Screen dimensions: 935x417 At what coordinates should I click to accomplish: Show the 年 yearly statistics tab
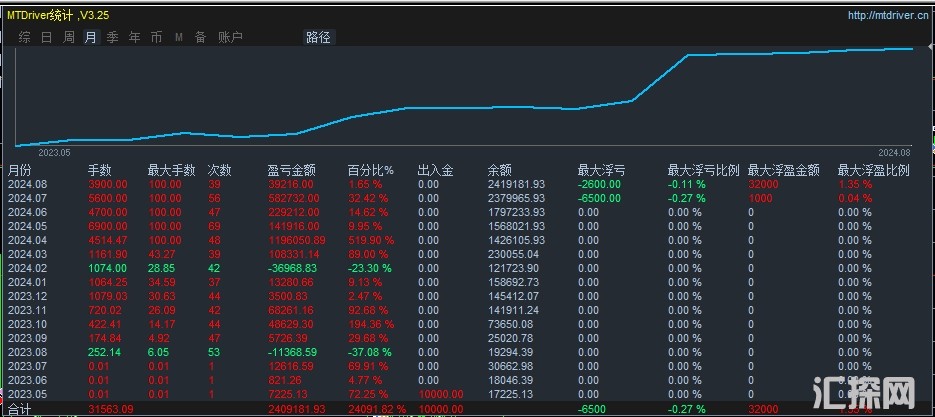point(135,37)
